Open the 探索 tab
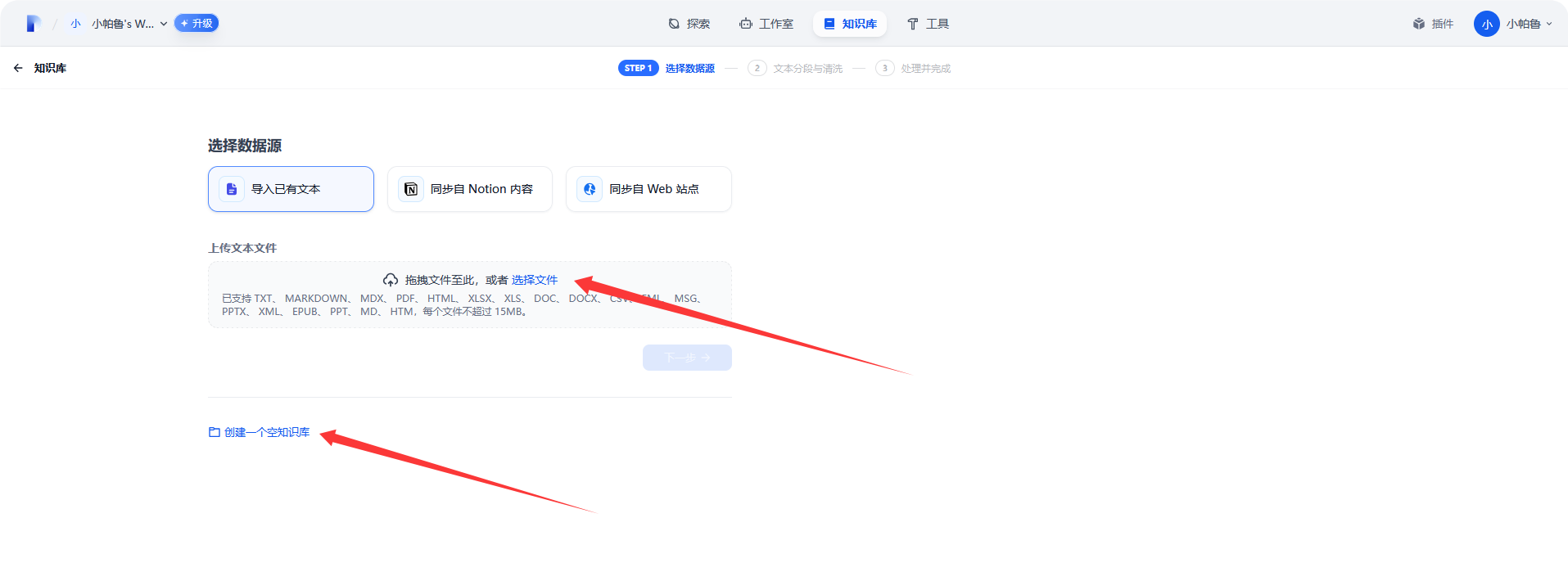 [x=689, y=24]
